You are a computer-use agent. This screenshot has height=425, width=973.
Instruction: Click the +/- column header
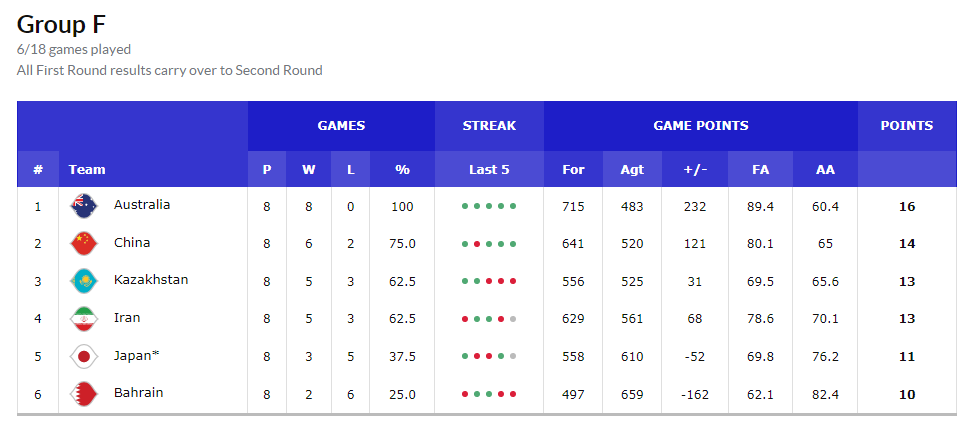coord(695,170)
